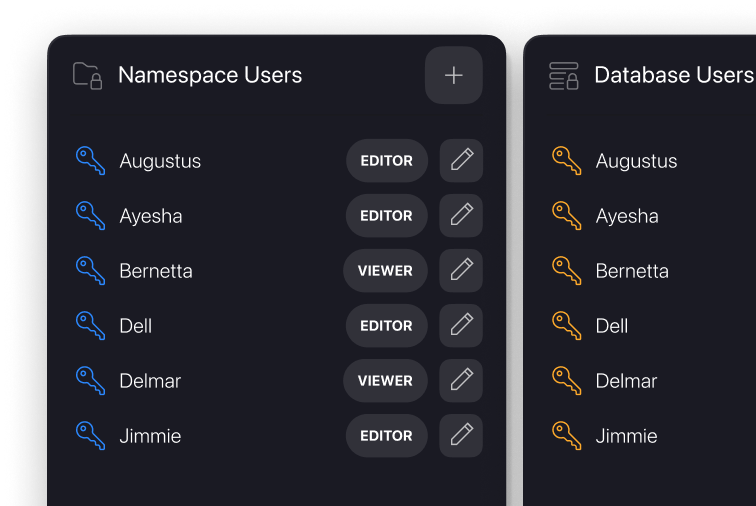The image size is (756, 506).
Task: Select Dell in Namespace Users list
Action: pyautogui.click(x=136, y=326)
